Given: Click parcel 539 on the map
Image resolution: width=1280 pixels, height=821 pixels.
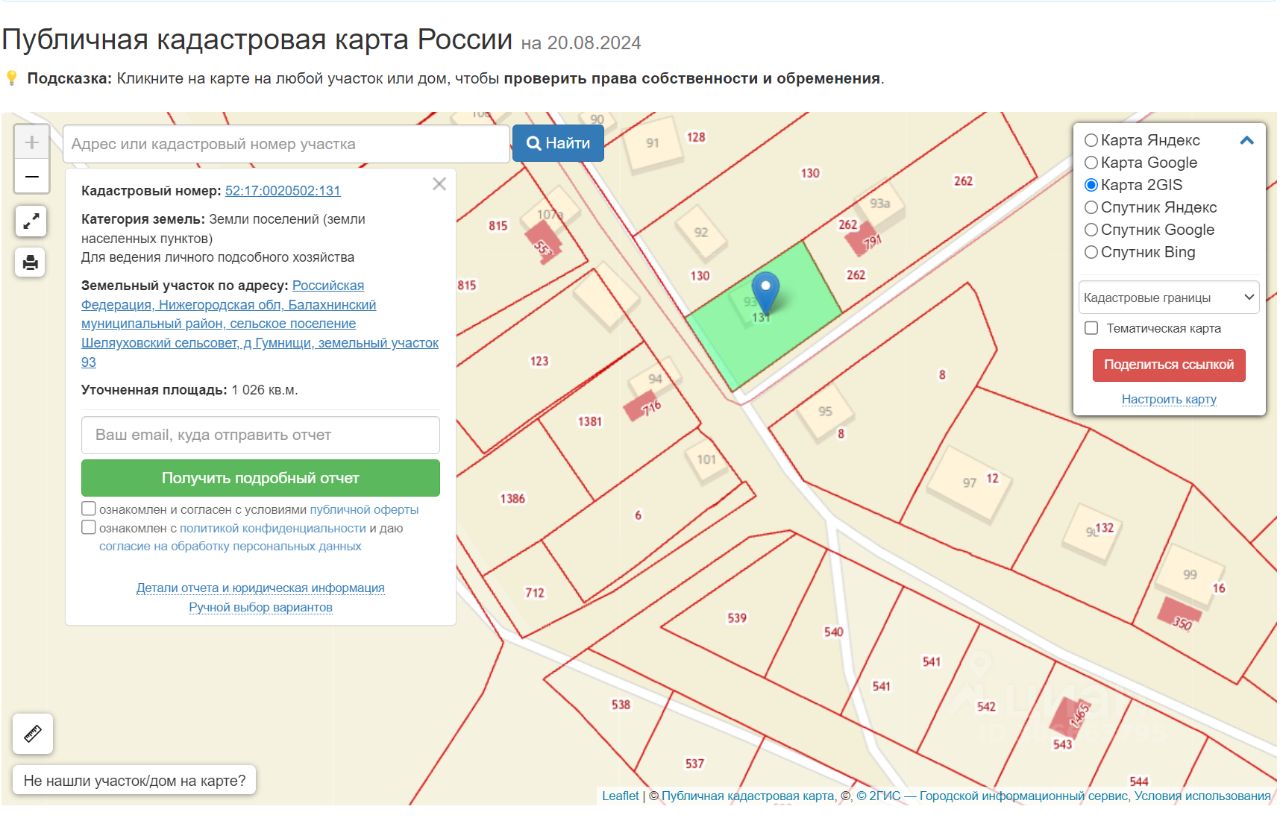Looking at the screenshot, I should pos(737,618).
